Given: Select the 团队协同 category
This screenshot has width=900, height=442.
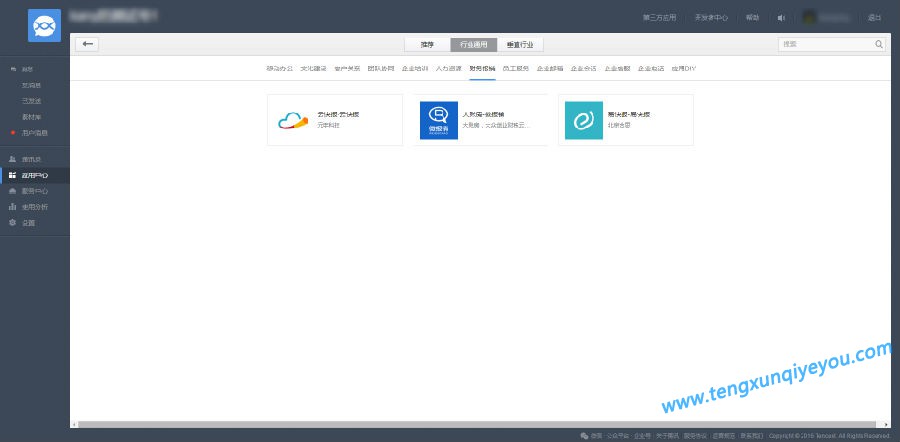Looking at the screenshot, I should point(381,68).
